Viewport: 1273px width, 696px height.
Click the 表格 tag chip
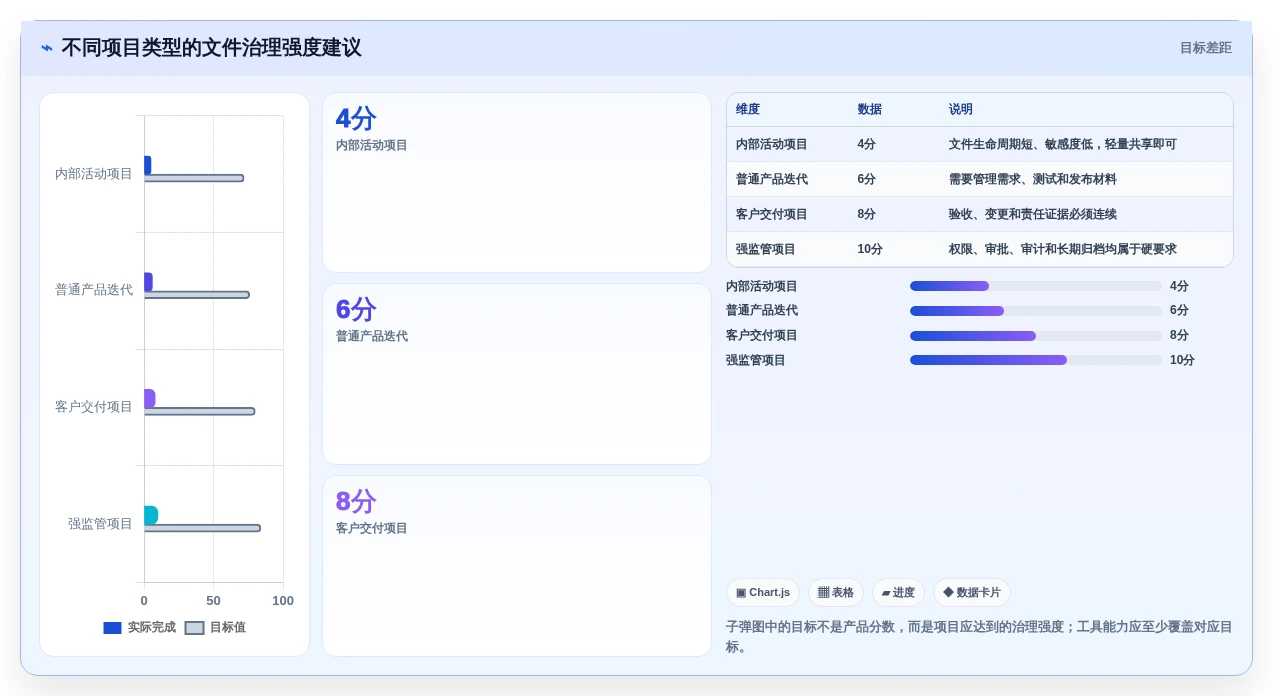pyautogui.click(x=835, y=592)
